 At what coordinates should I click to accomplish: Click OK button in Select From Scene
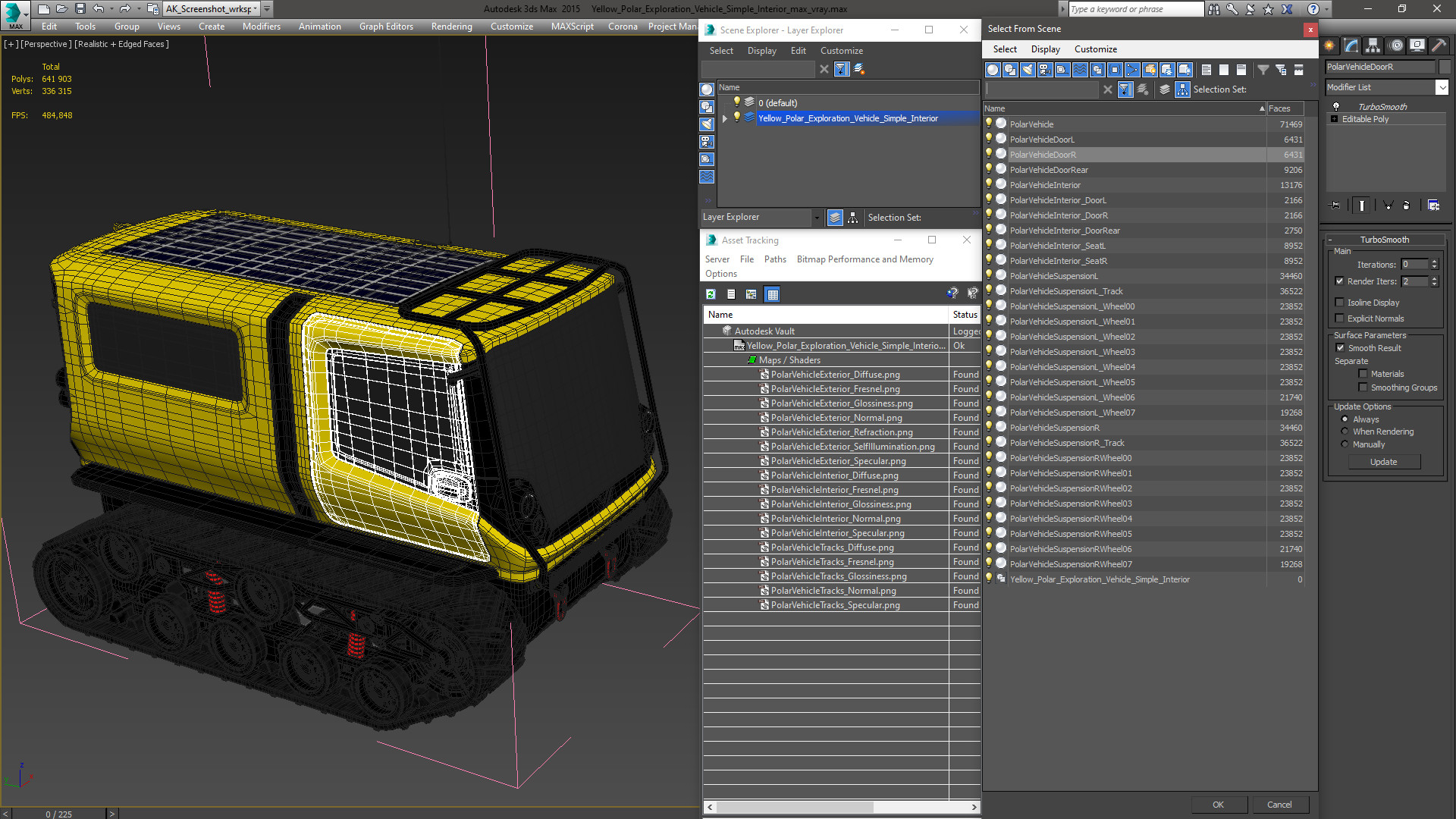[x=1218, y=805]
